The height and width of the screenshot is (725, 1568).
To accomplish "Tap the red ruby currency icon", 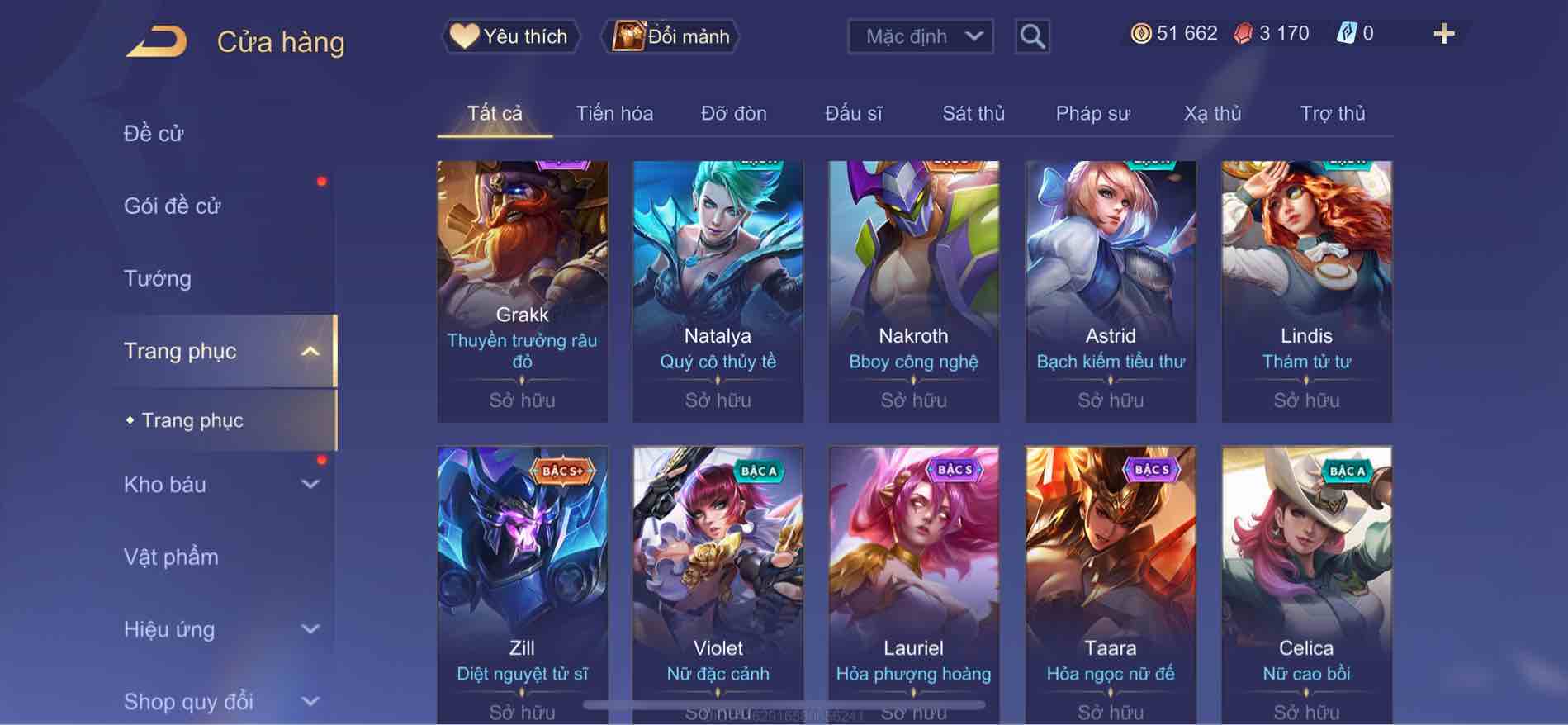I will [1243, 34].
